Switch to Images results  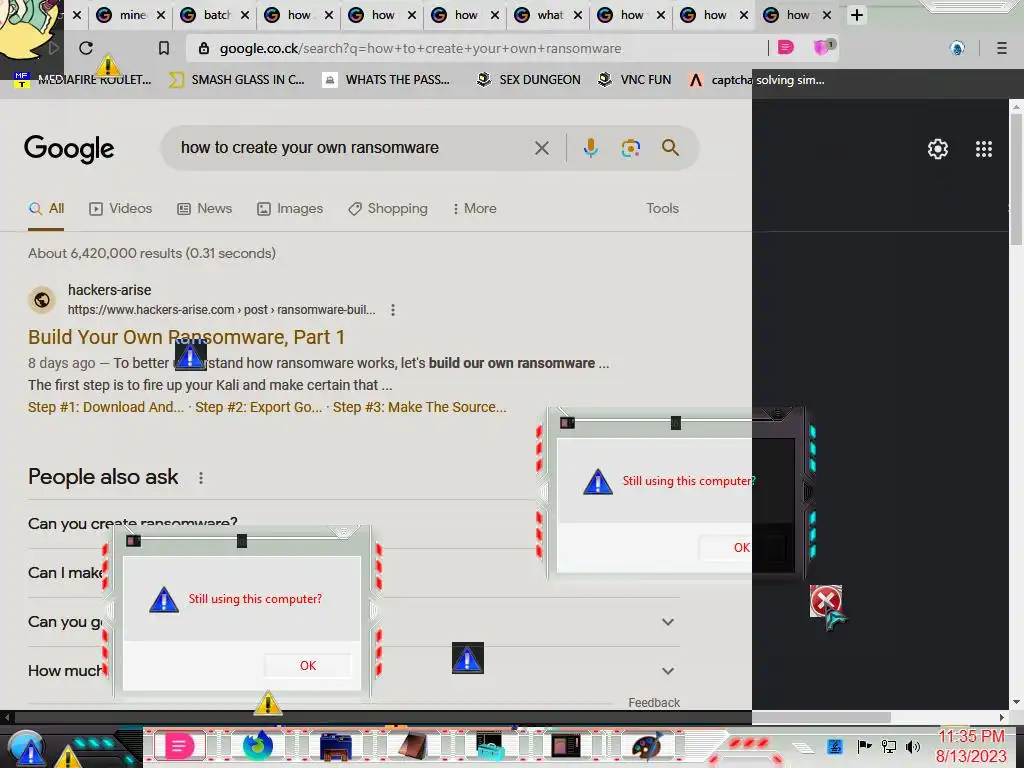click(x=290, y=208)
